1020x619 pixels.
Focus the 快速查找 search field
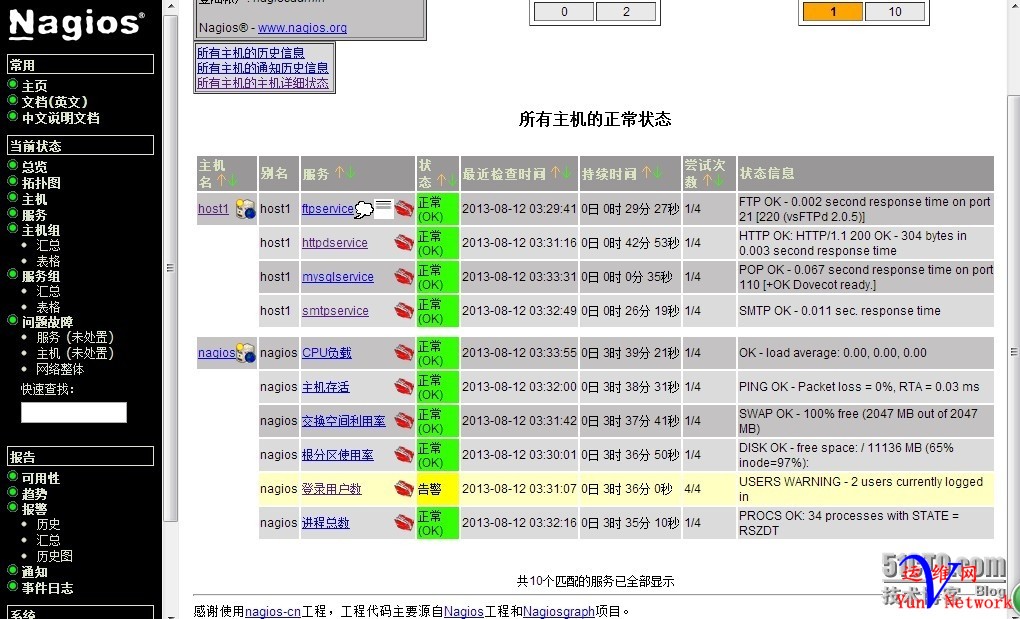click(74, 412)
